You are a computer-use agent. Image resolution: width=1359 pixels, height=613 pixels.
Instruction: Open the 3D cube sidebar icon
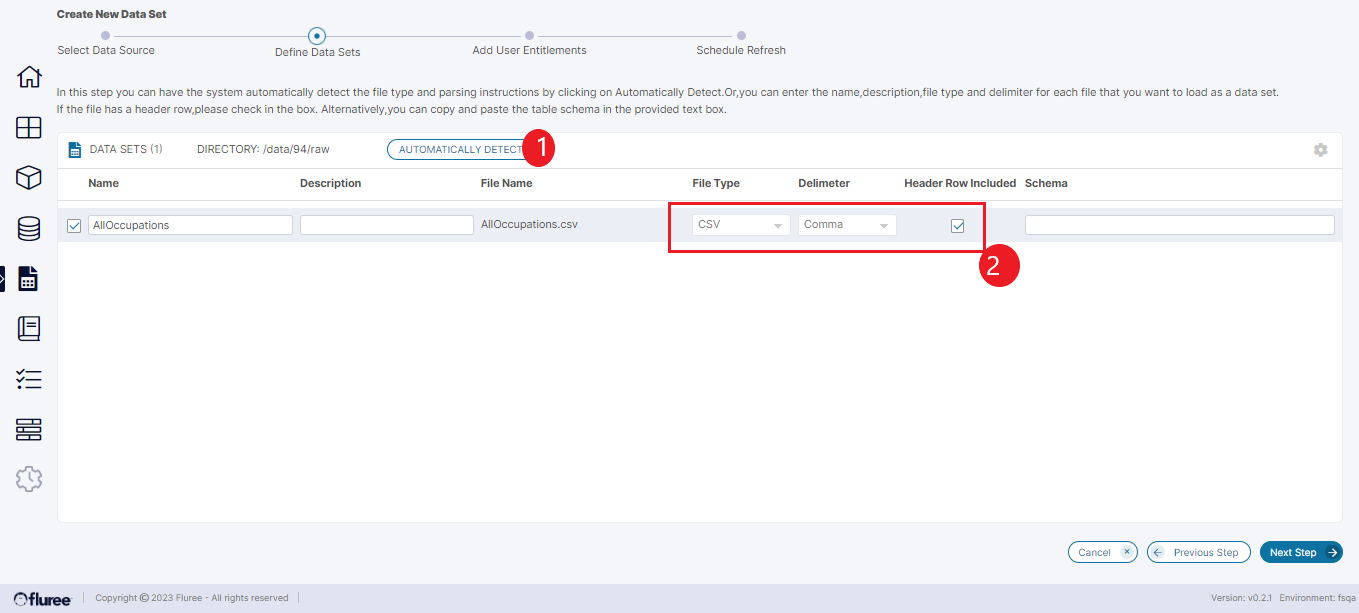pos(29,178)
